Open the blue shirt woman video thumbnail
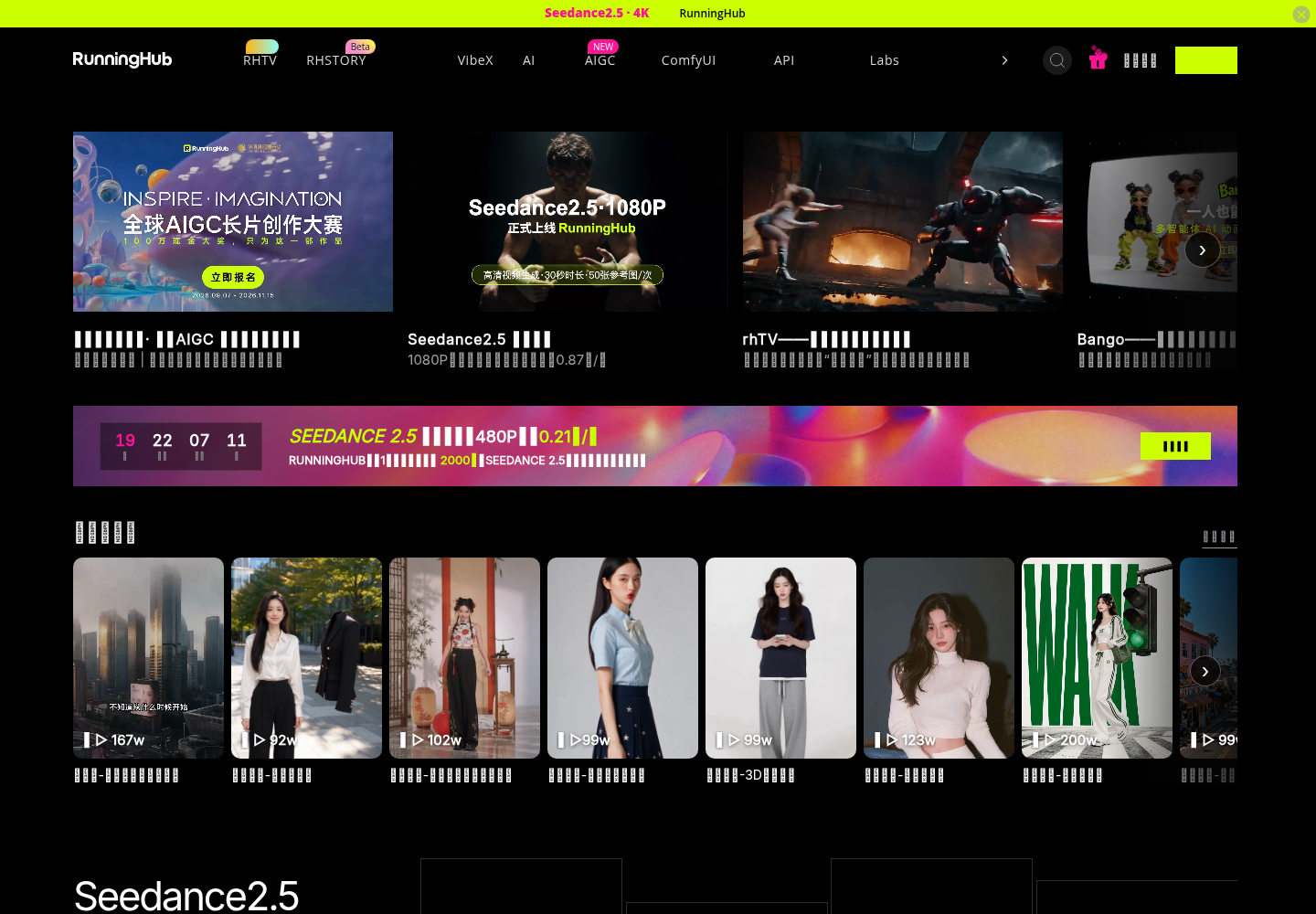 [x=622, y=658]
